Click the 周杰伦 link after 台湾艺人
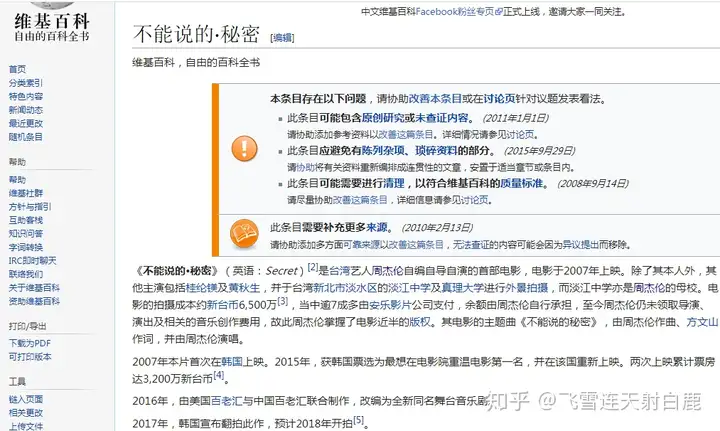The width and height of the screenshot is (720, 431). tap(387, 271)
